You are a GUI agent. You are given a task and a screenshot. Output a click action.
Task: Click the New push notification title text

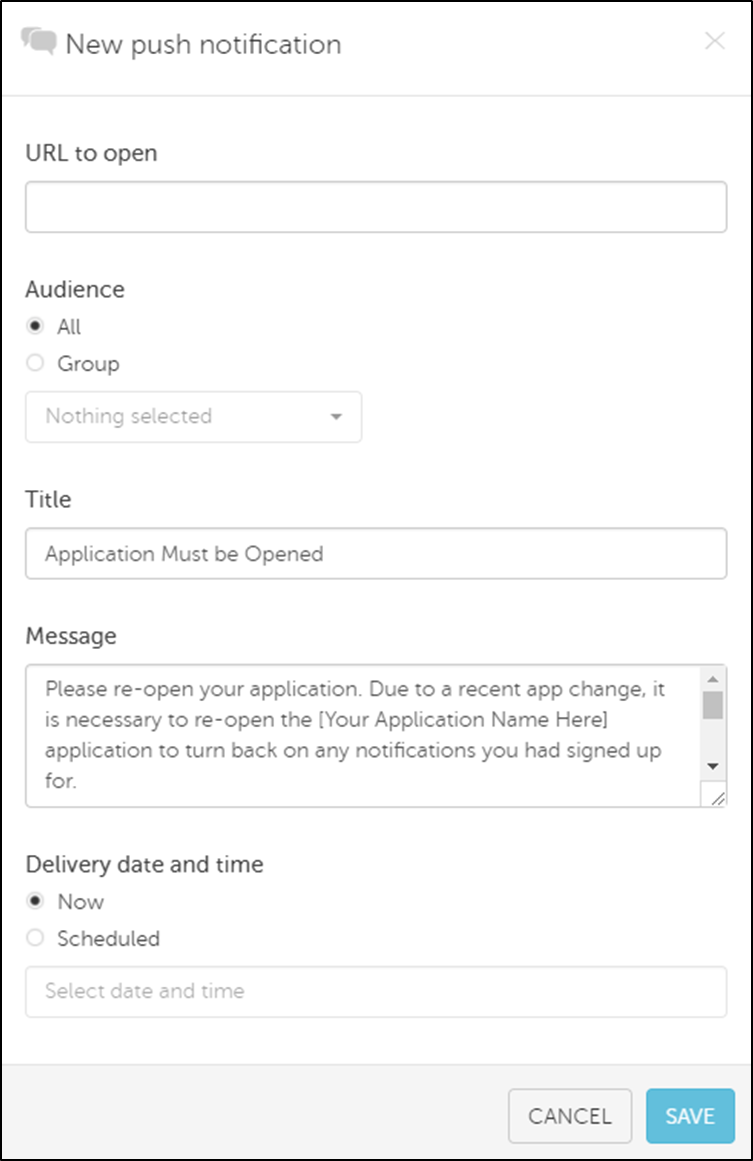(x=202, y=44)
